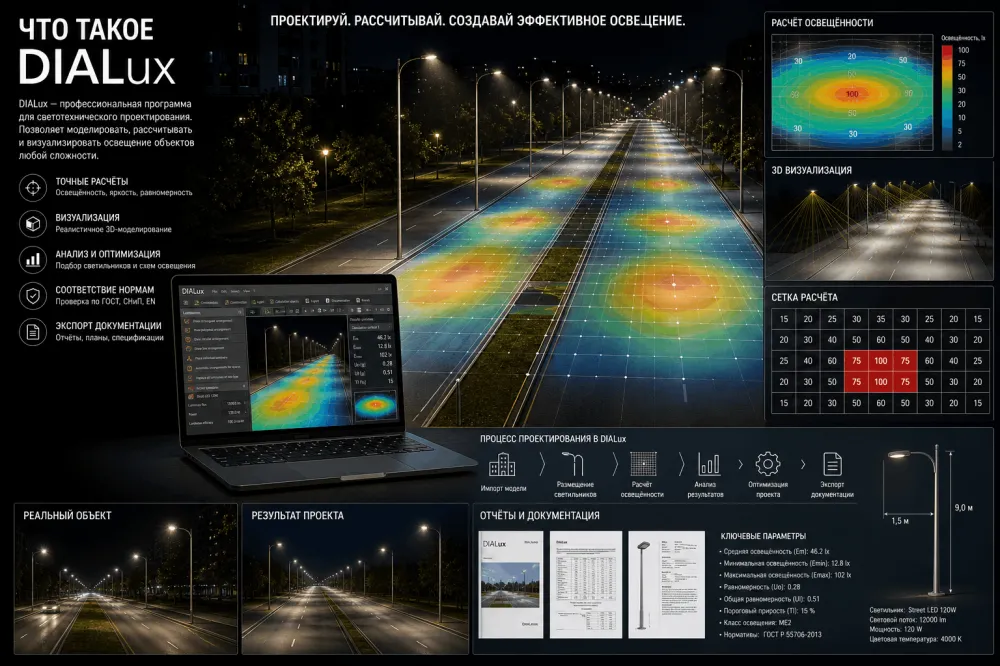Image resolution: width=1000 pixels, height=666 pixels.
Task: Click the building icon for Импорт модели
Action: [x=502, y=465]
